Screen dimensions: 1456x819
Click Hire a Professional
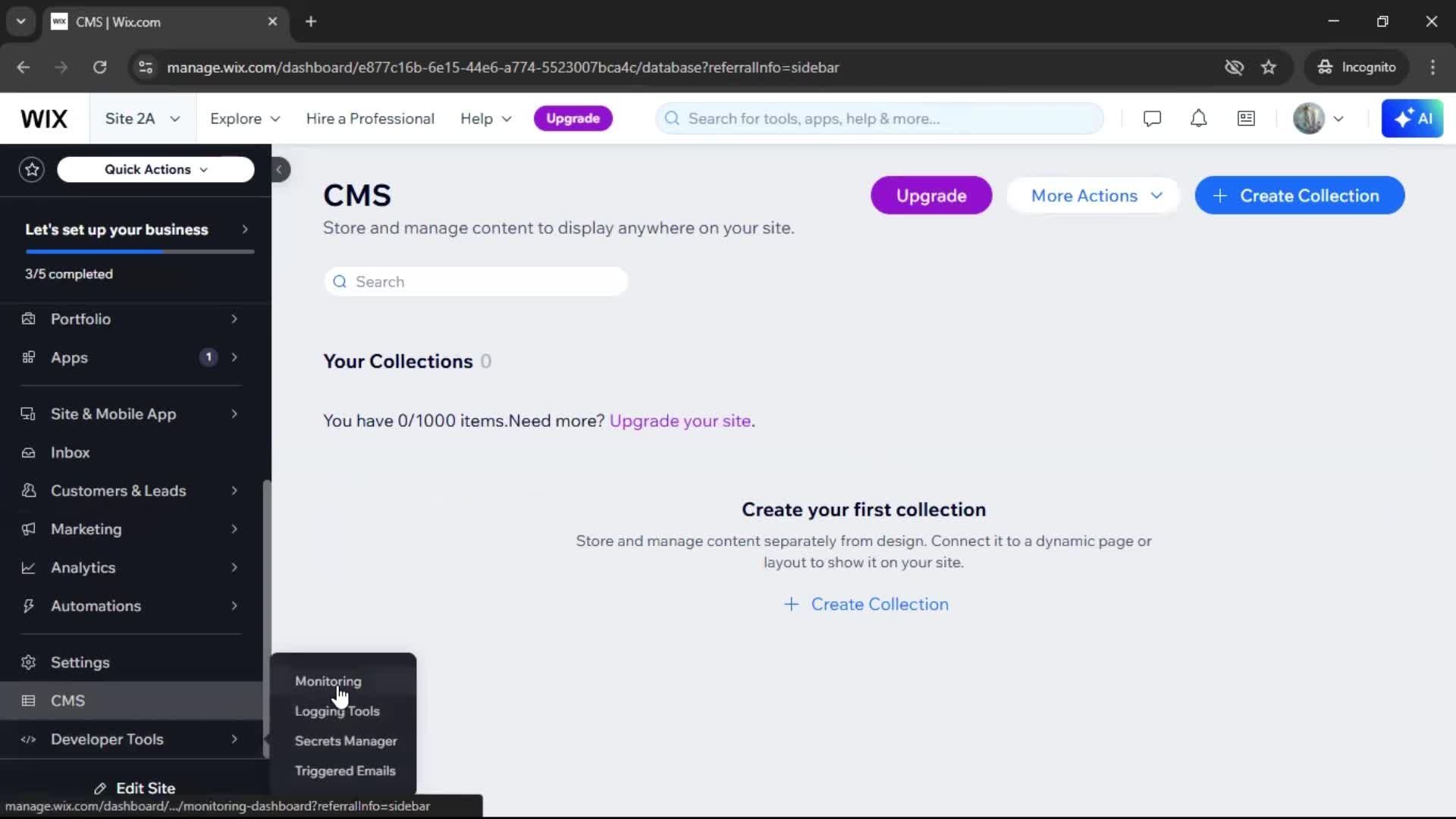point(370,119)
